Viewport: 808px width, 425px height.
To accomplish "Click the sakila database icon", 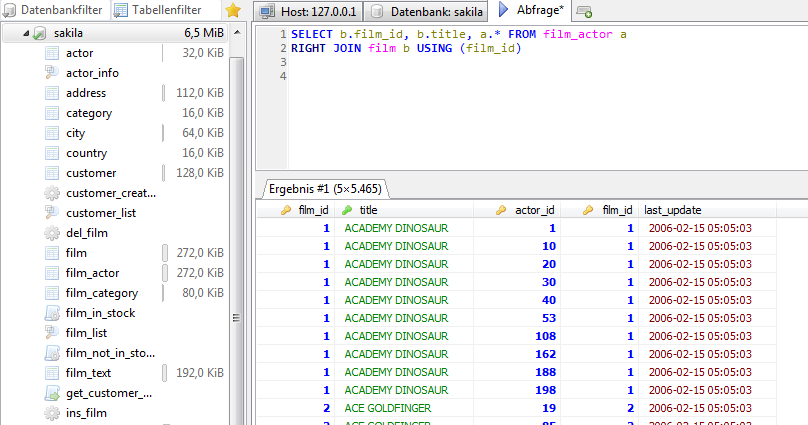I will pyautogui.click(x=40, y=33).
